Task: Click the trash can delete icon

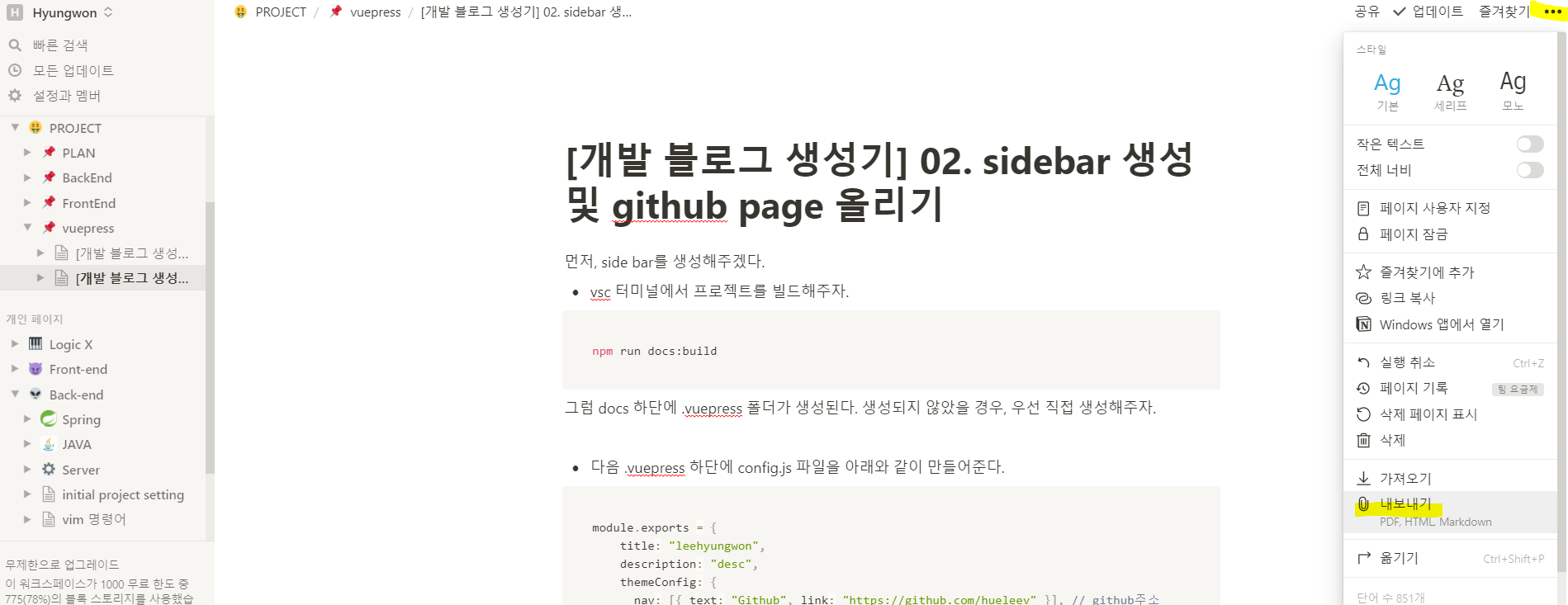Action: coord(1363,440)
